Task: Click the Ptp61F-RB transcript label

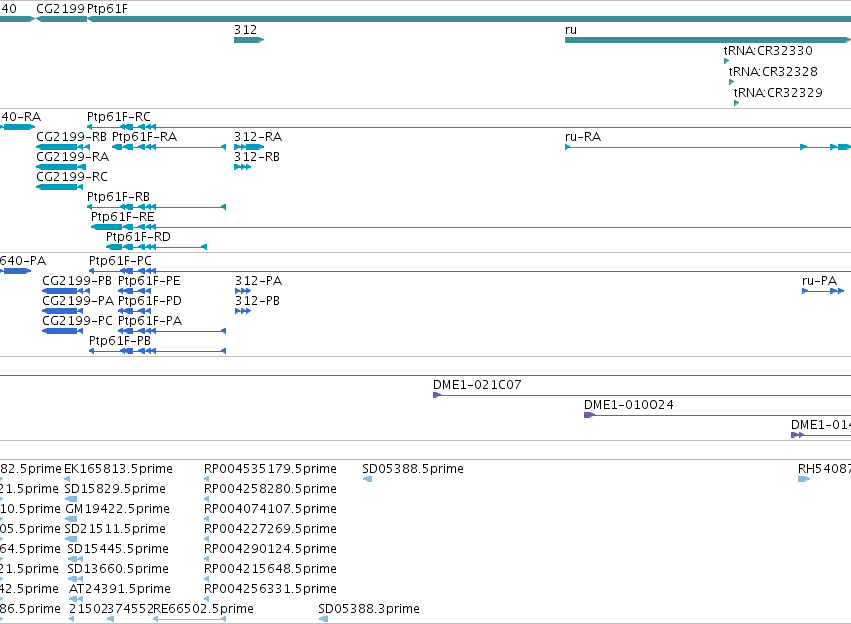Action: pos(118,197)
